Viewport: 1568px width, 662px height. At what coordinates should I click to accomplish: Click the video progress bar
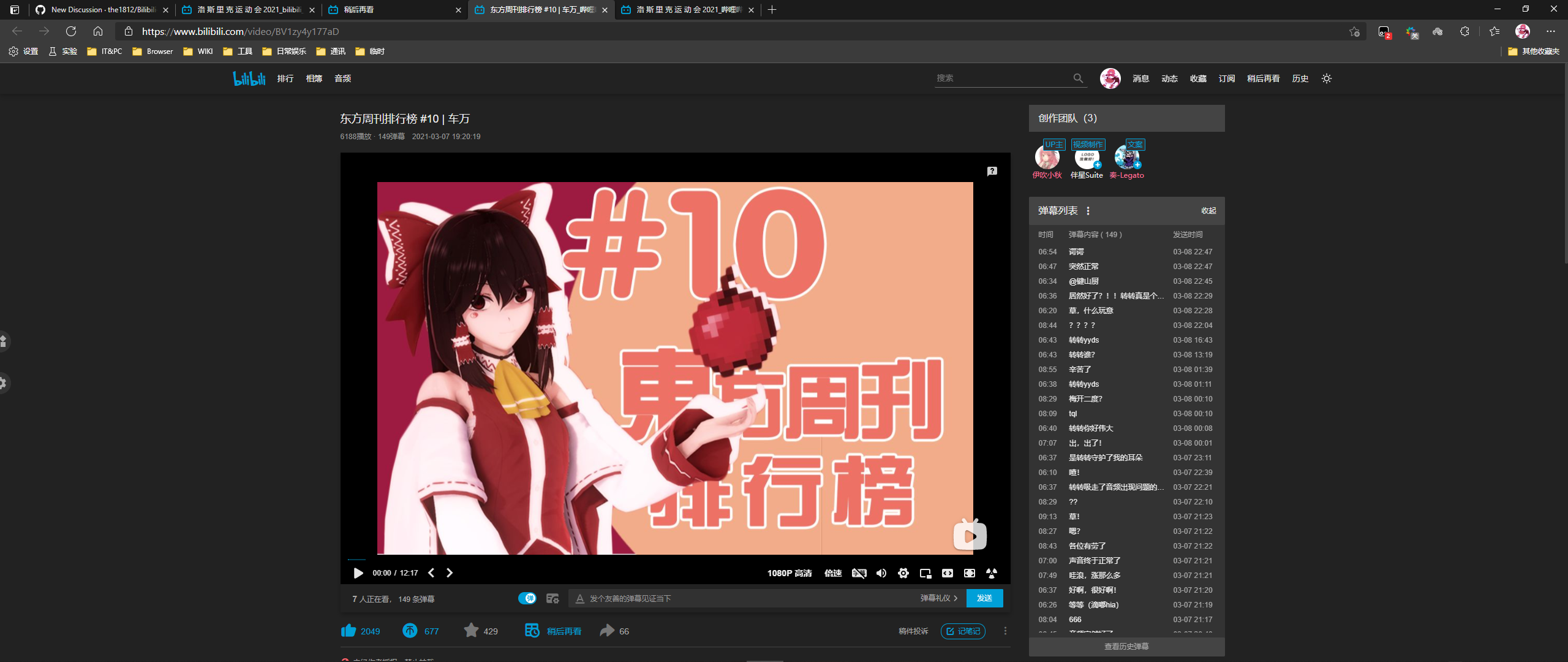tap(675, 559)
